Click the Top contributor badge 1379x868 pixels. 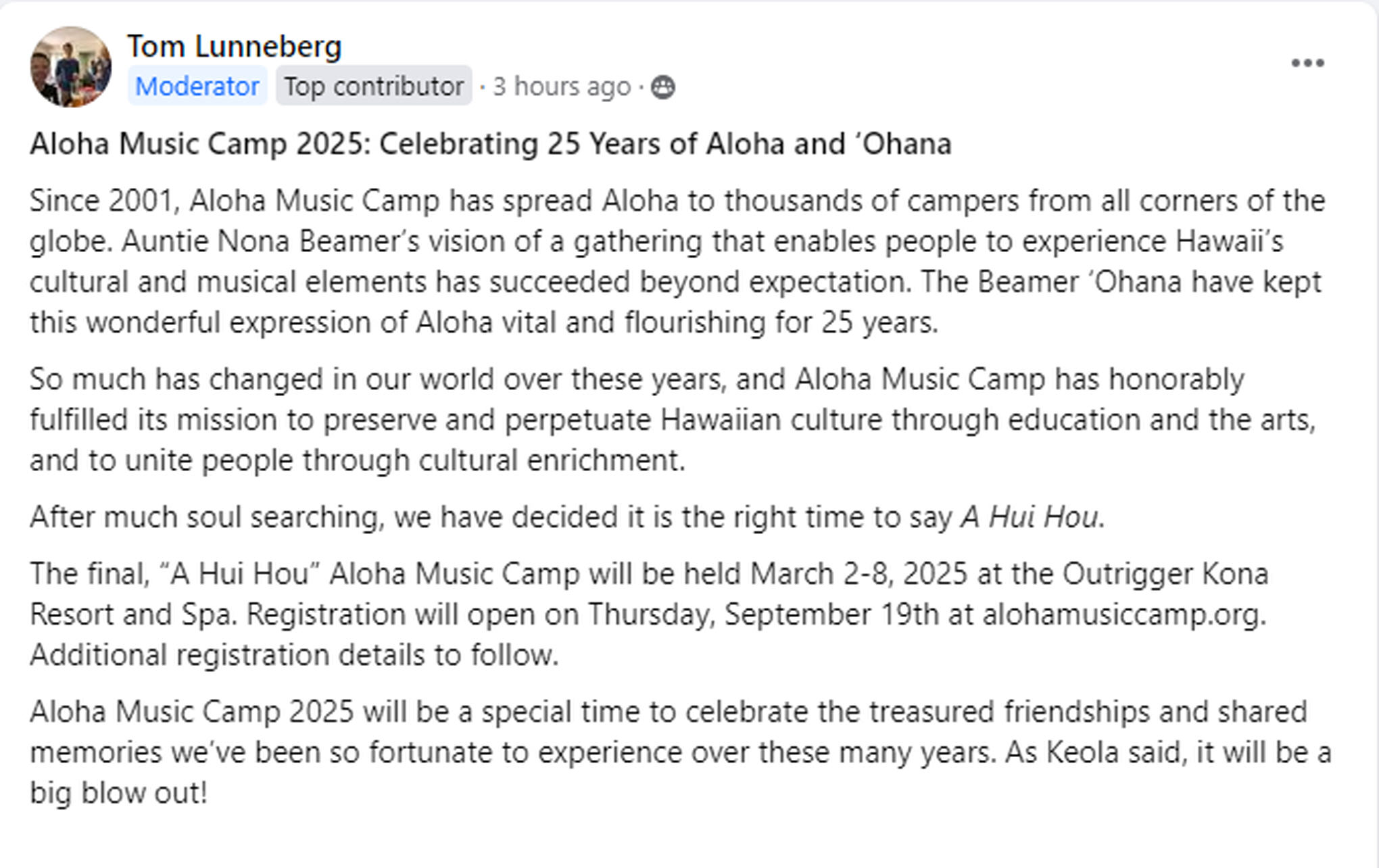click(x=373, y=87)
